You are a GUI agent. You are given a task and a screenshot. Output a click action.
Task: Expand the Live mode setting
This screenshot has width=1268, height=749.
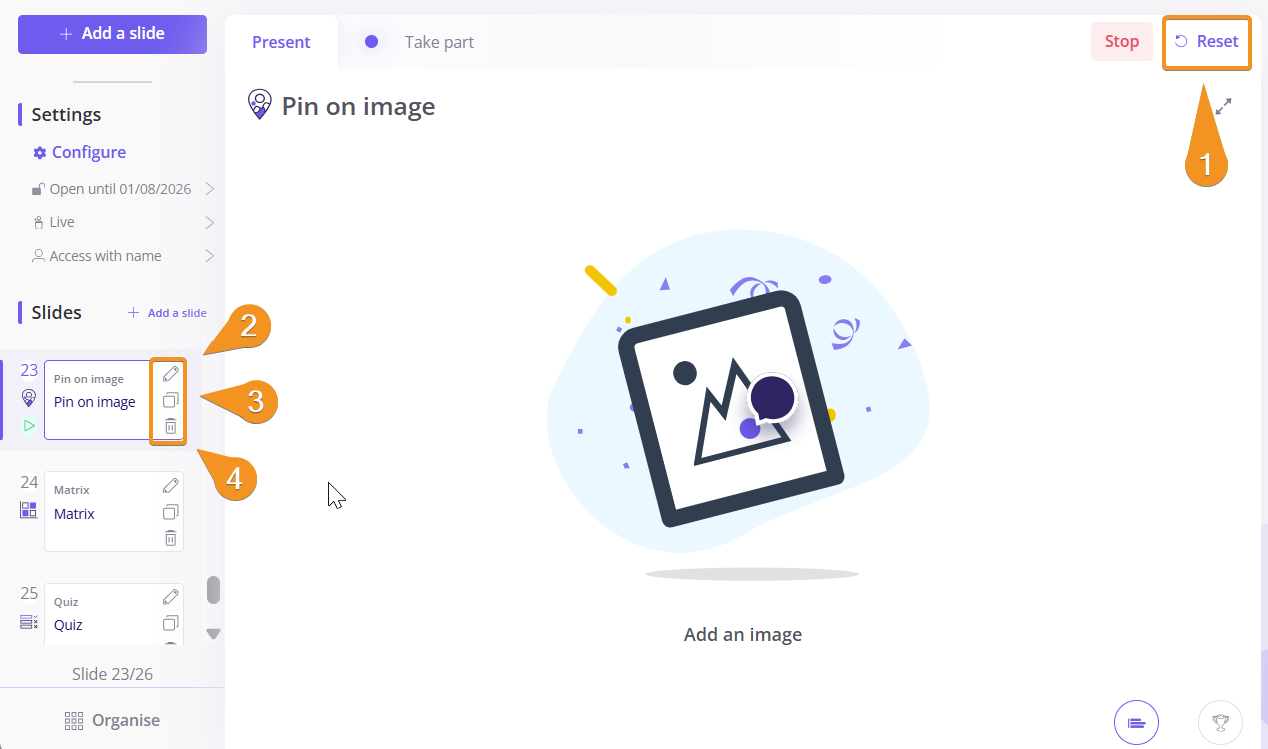209,222
